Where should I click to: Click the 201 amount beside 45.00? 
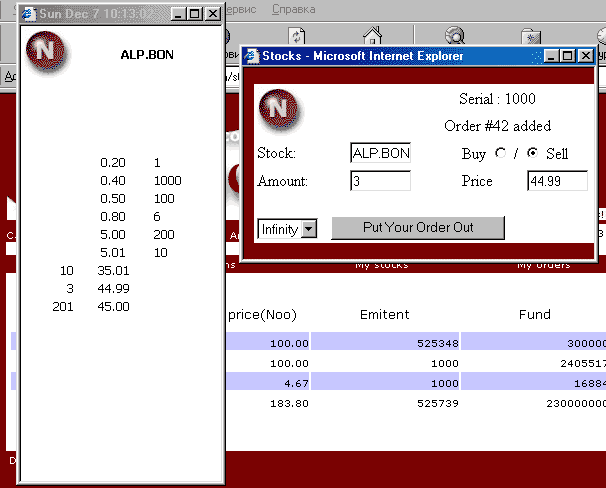63,307
